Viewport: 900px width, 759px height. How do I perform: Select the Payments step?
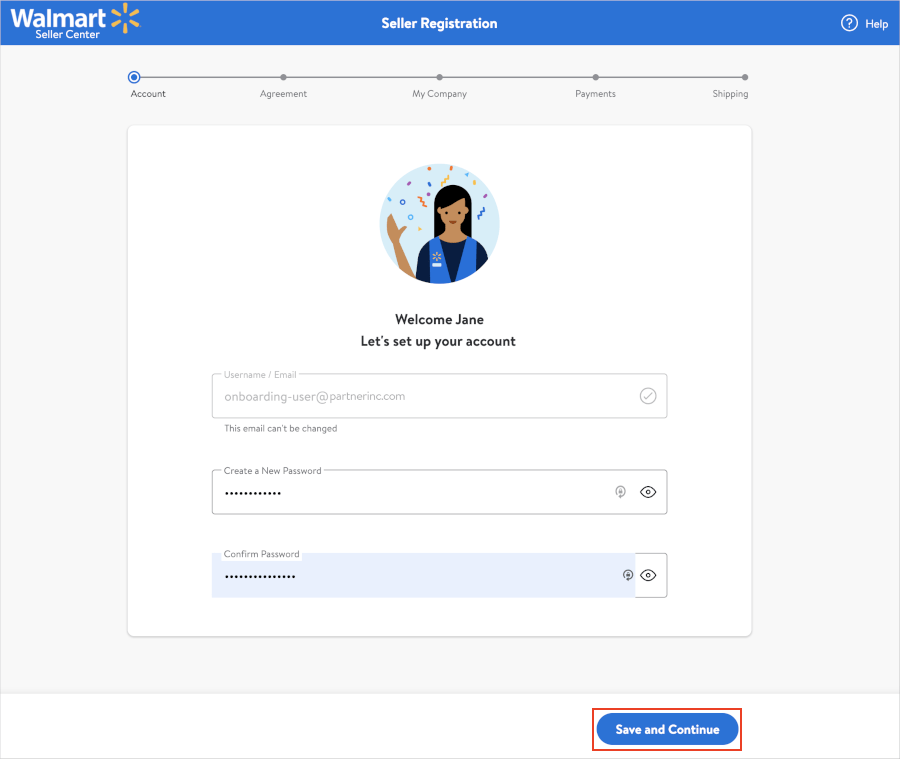595,77
